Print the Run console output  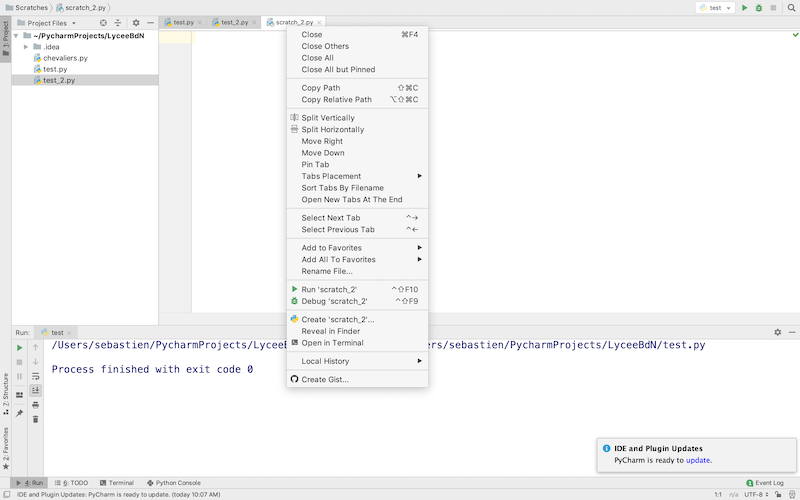click(x=35, y=405)
